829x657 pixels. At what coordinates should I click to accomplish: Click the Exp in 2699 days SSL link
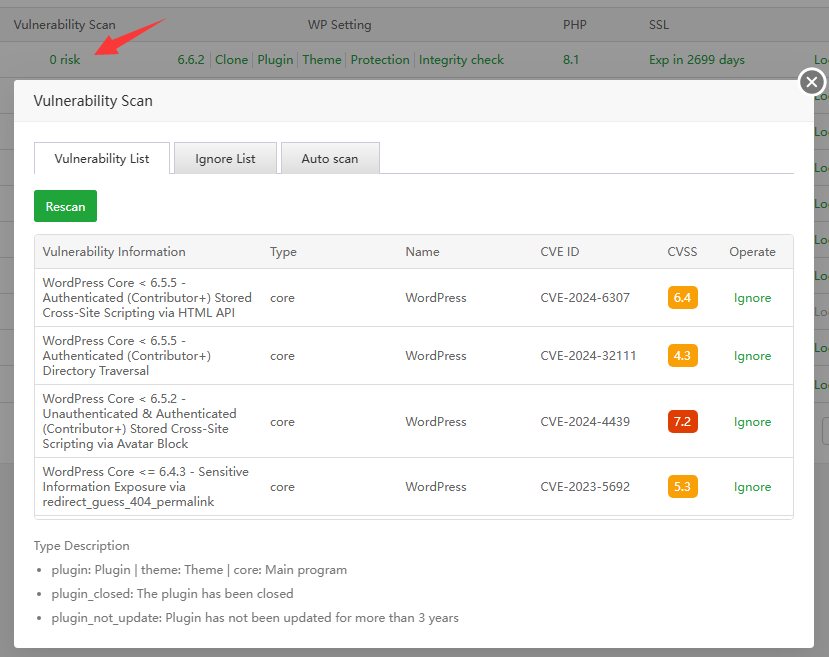point(697,60)
